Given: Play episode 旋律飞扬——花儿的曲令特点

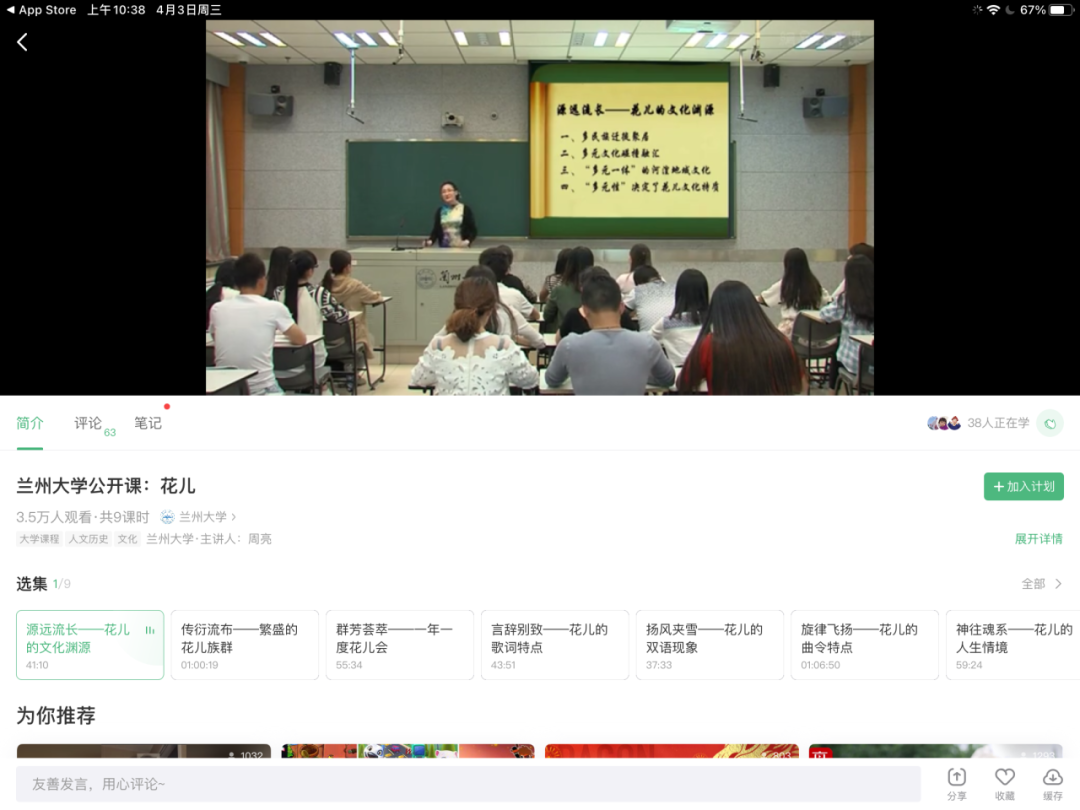Looking at the screenshot, I should [864, 645].
